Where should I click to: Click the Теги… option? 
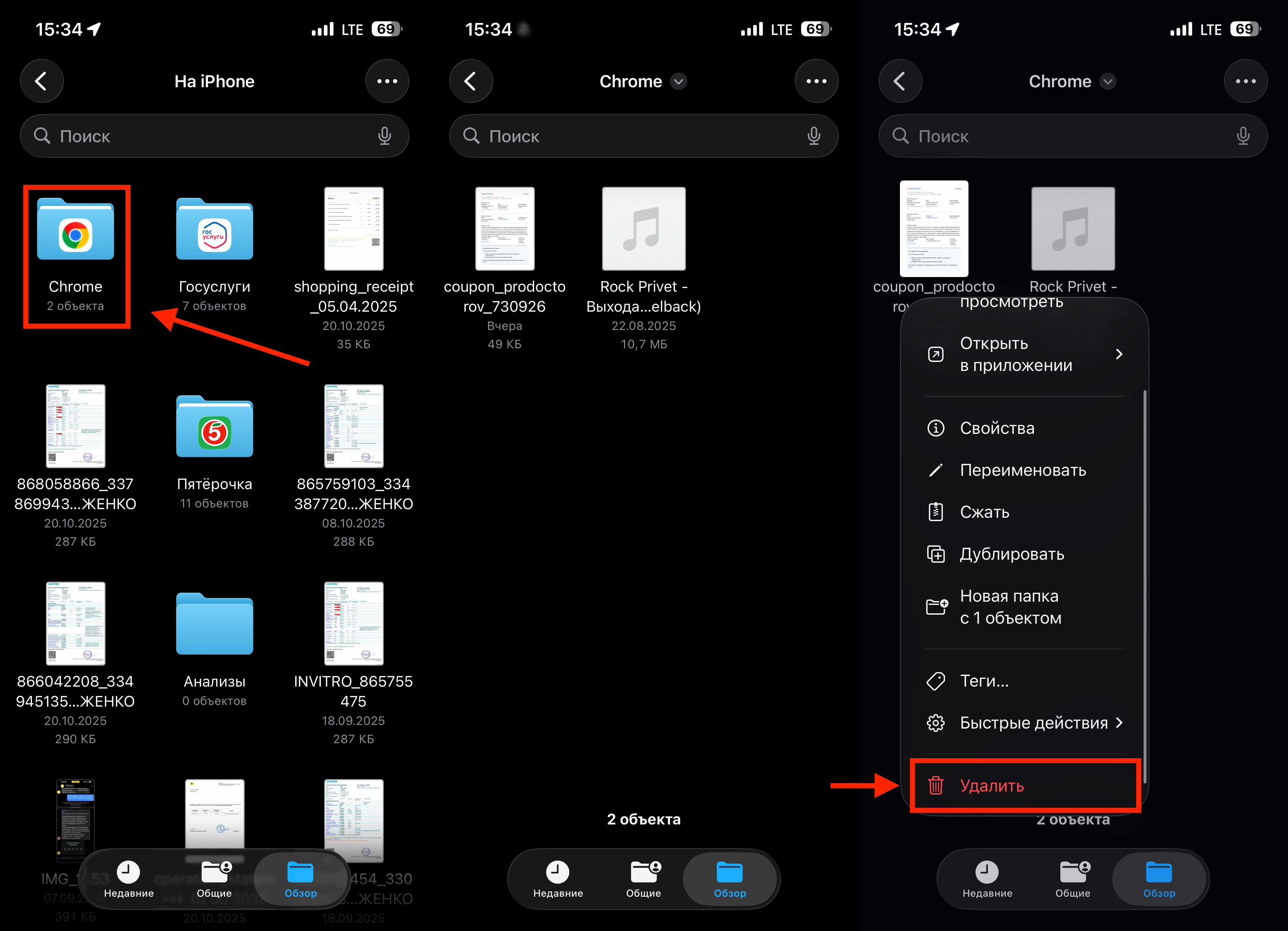click(984, 681)
